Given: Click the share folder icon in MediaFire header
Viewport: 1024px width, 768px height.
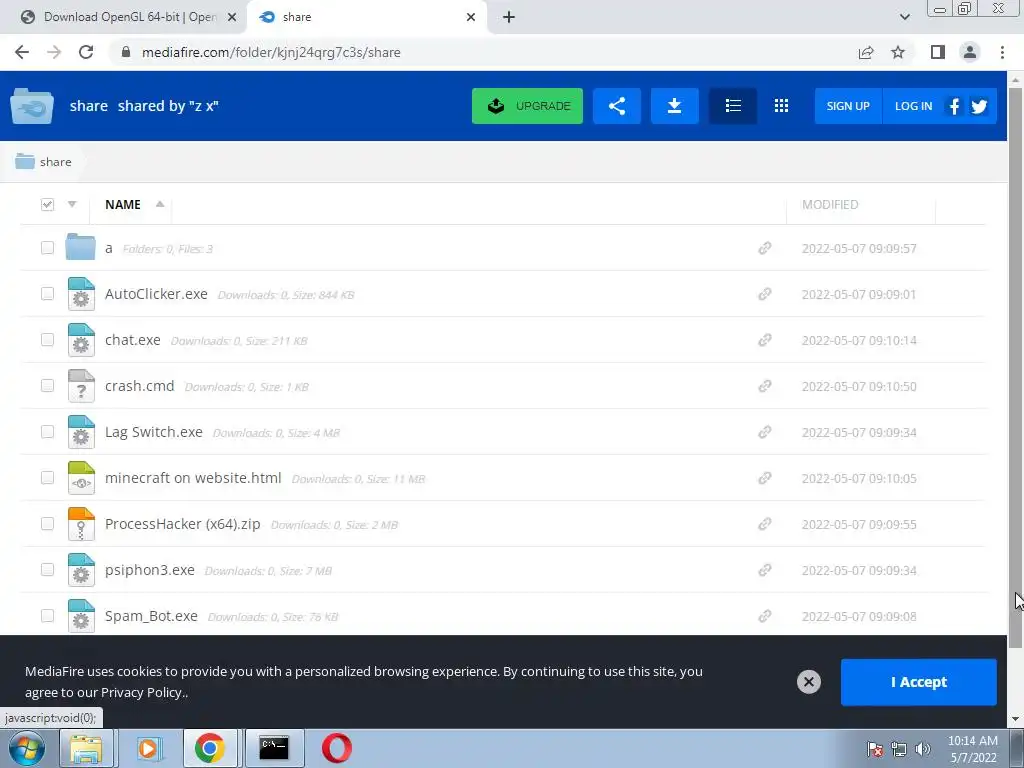Looking at the screenshot, I should pyautogui.click(x=31, y=106).
